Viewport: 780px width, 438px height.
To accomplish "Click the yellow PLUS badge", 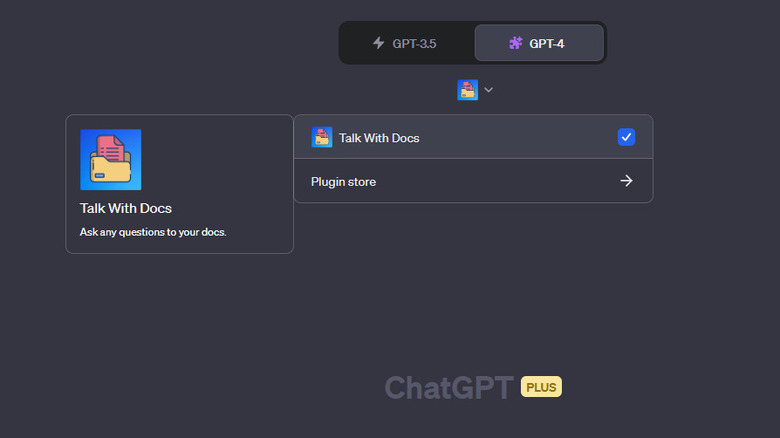I will (x=541, y=387).
